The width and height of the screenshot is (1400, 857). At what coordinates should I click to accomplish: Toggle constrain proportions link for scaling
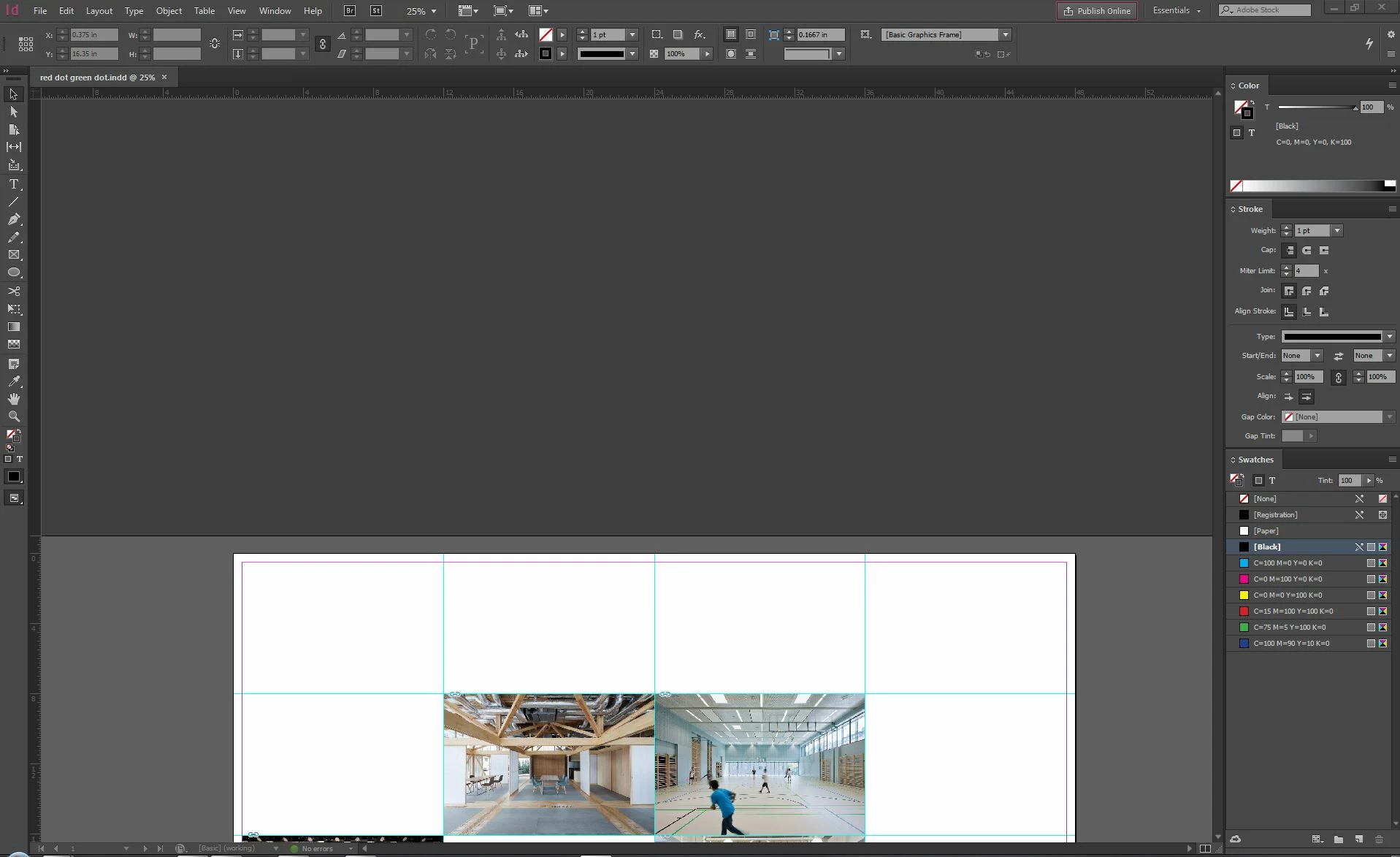pos(322,44)
